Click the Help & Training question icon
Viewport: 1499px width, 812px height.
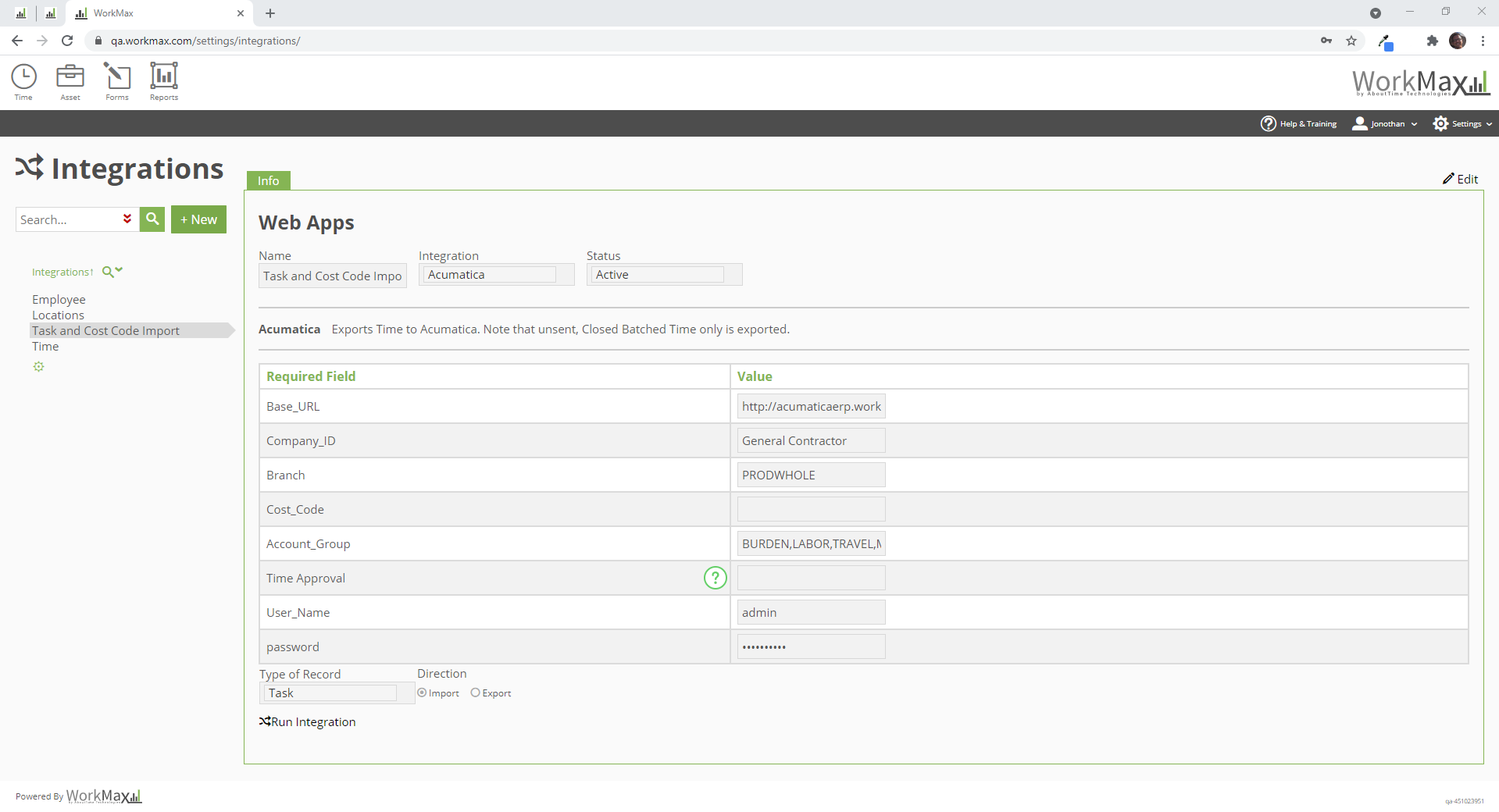click(1268, 123)
